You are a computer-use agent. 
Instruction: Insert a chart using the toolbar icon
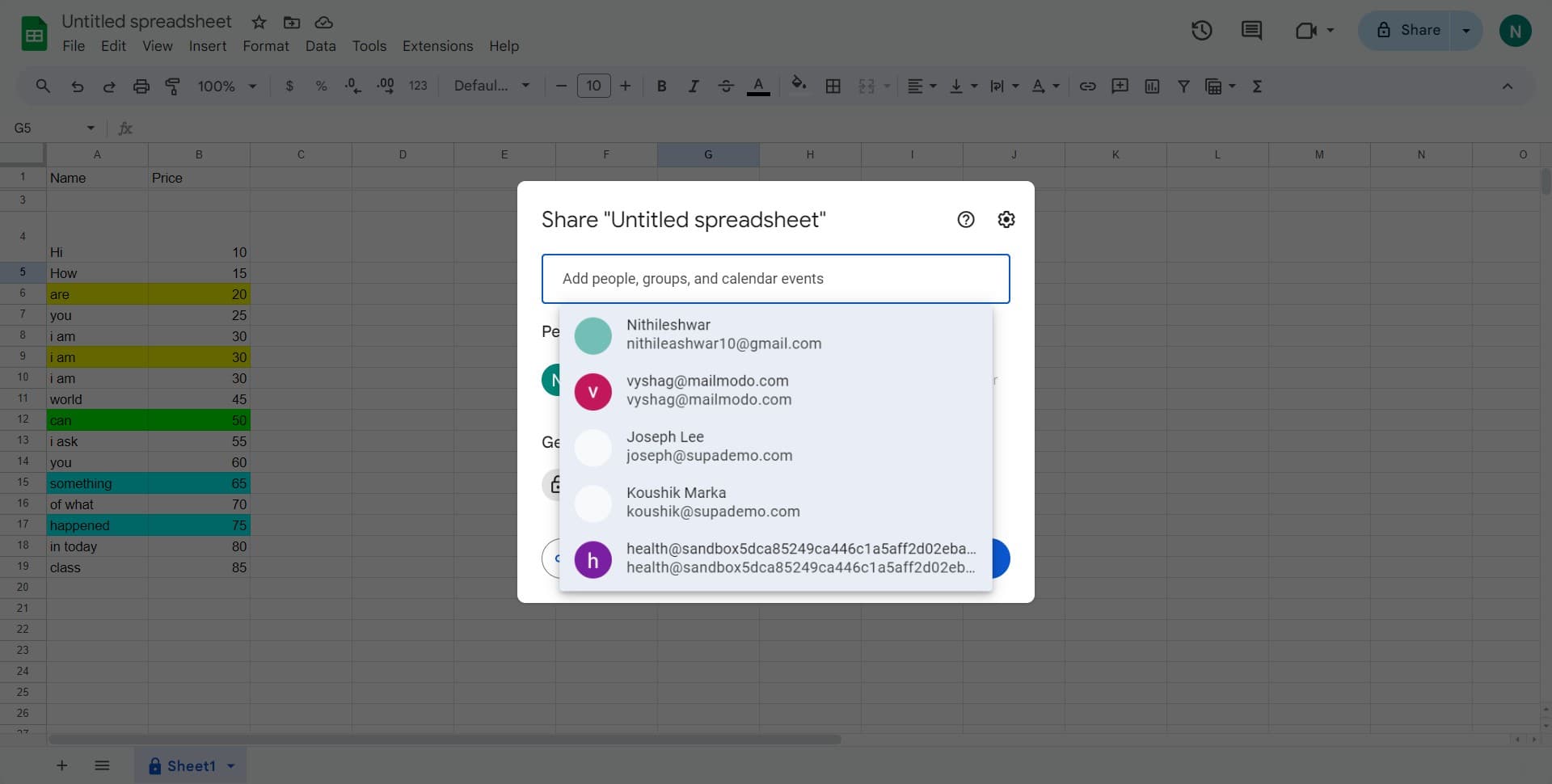(x=1152, y=86)
